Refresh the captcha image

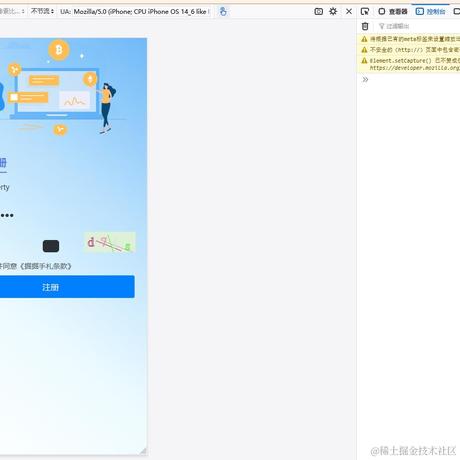click(x=110, y=242)
